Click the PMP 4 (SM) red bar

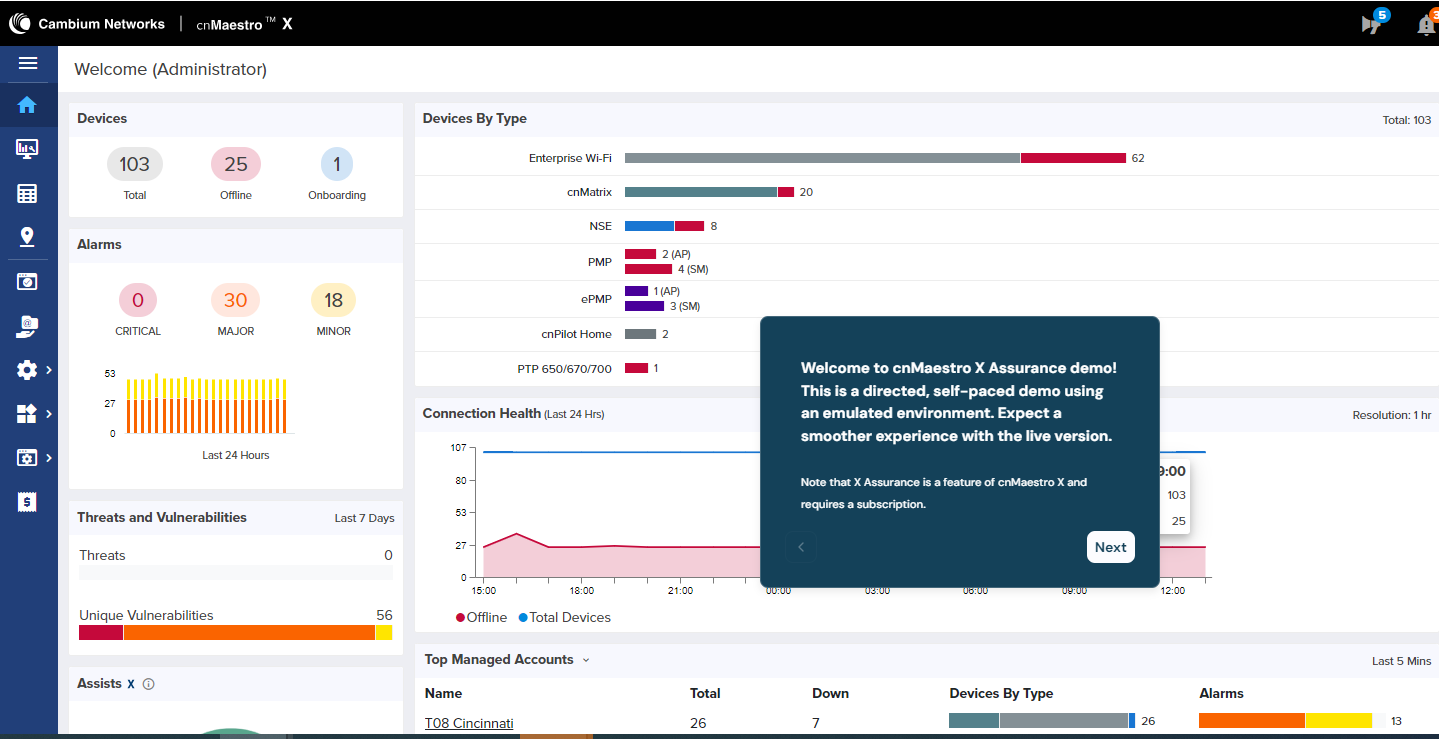pyautogui.click(x=648, y=269)
